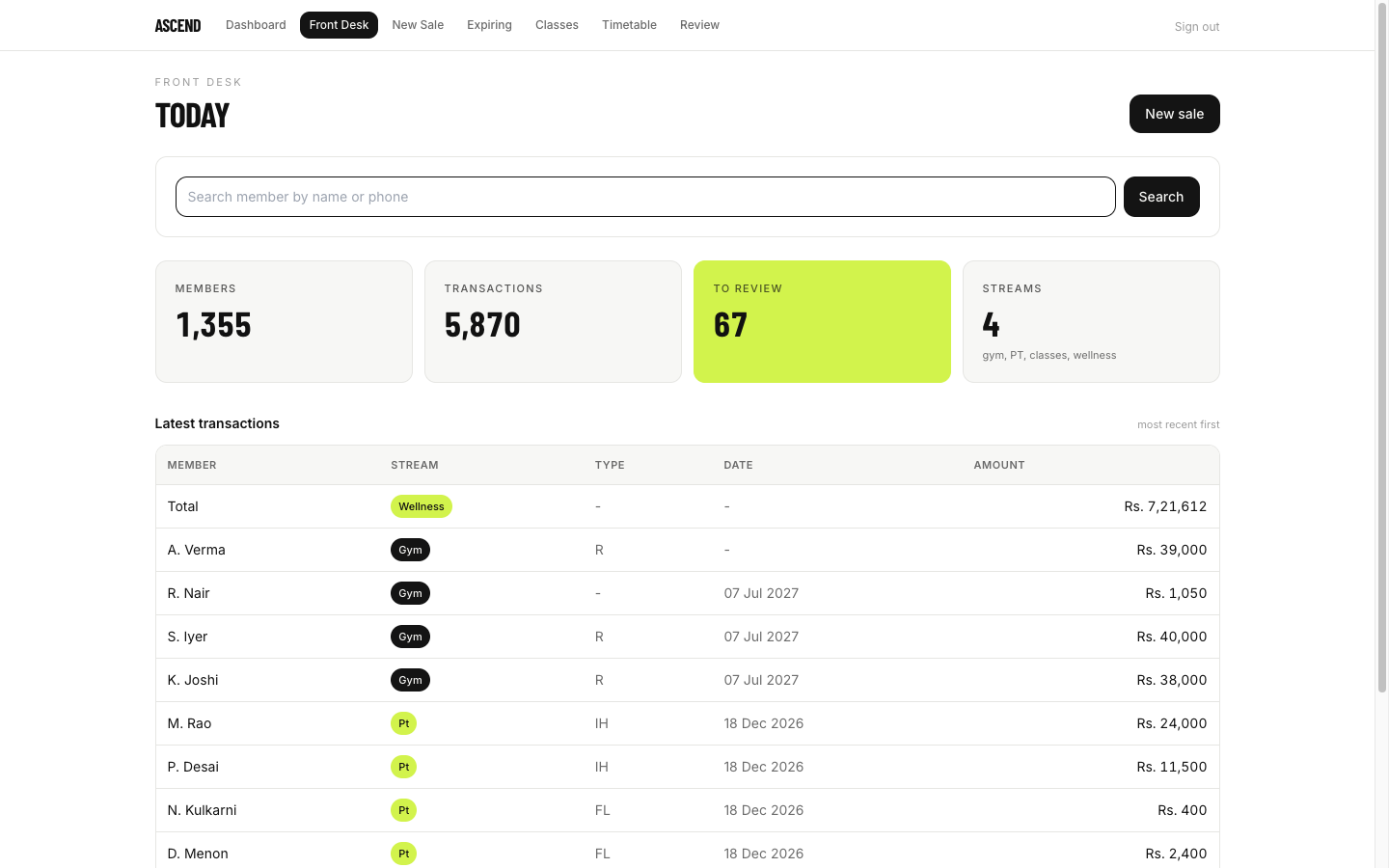Click the Gym badge in S. Iyer row
This screenshot has width=1389, height=868.
[x=410, y=637]
